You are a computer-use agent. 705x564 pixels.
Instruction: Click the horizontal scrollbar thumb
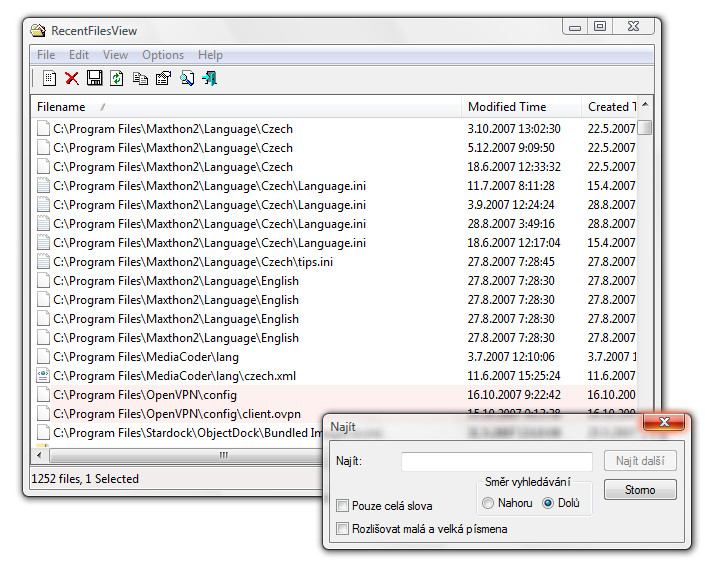(x=185, y=455)
